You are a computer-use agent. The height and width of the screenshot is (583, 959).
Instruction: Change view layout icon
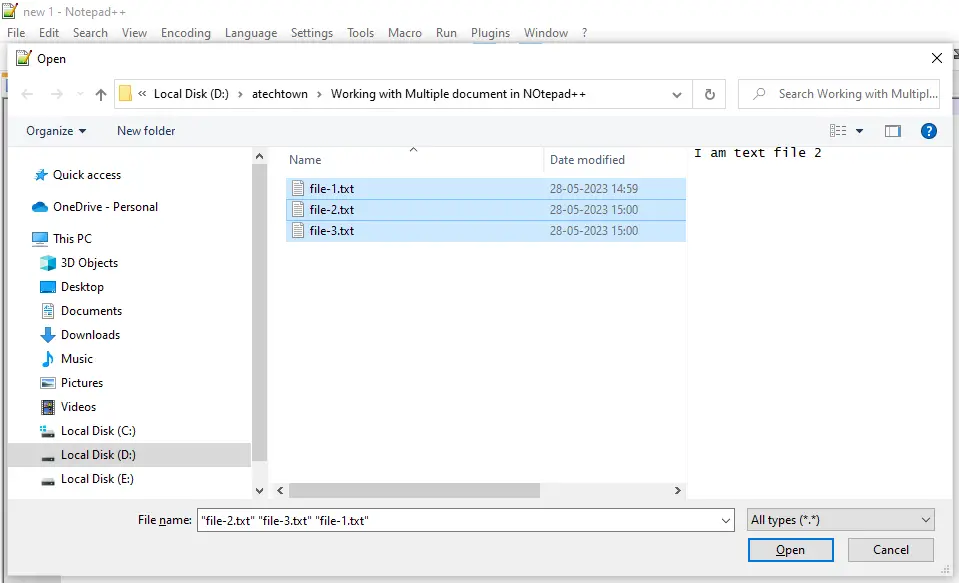point(838,131)
